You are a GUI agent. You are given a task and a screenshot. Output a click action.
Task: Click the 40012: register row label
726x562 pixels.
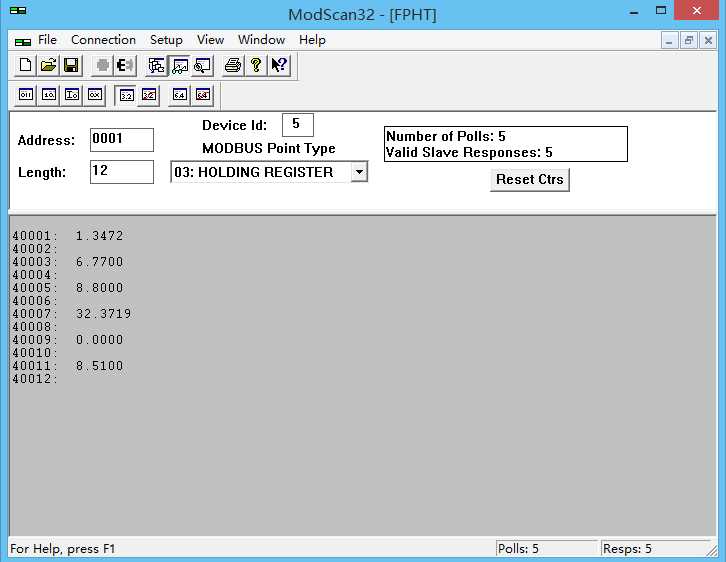(x=35, y=379)
